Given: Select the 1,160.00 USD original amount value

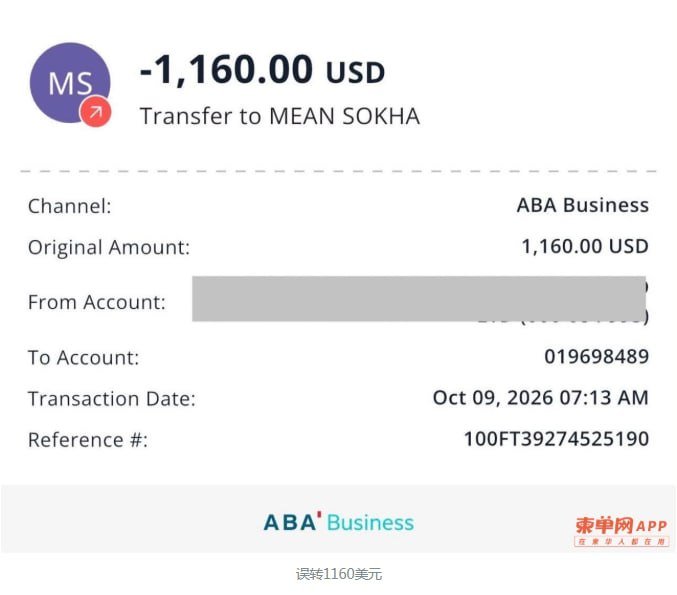Looking at the screenshot, I should click(585, 247).
